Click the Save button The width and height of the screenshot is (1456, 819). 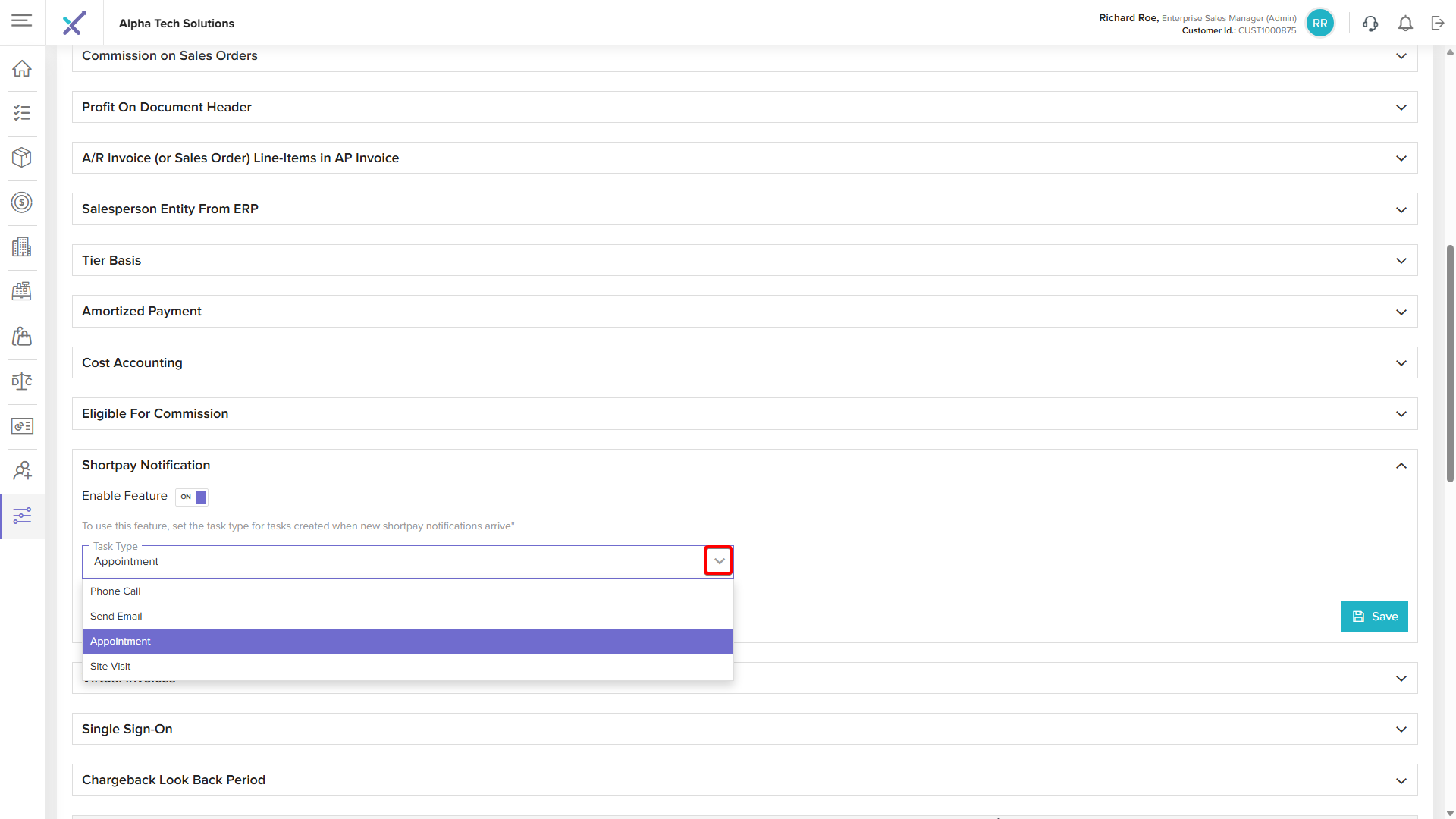coord(1374,617)
